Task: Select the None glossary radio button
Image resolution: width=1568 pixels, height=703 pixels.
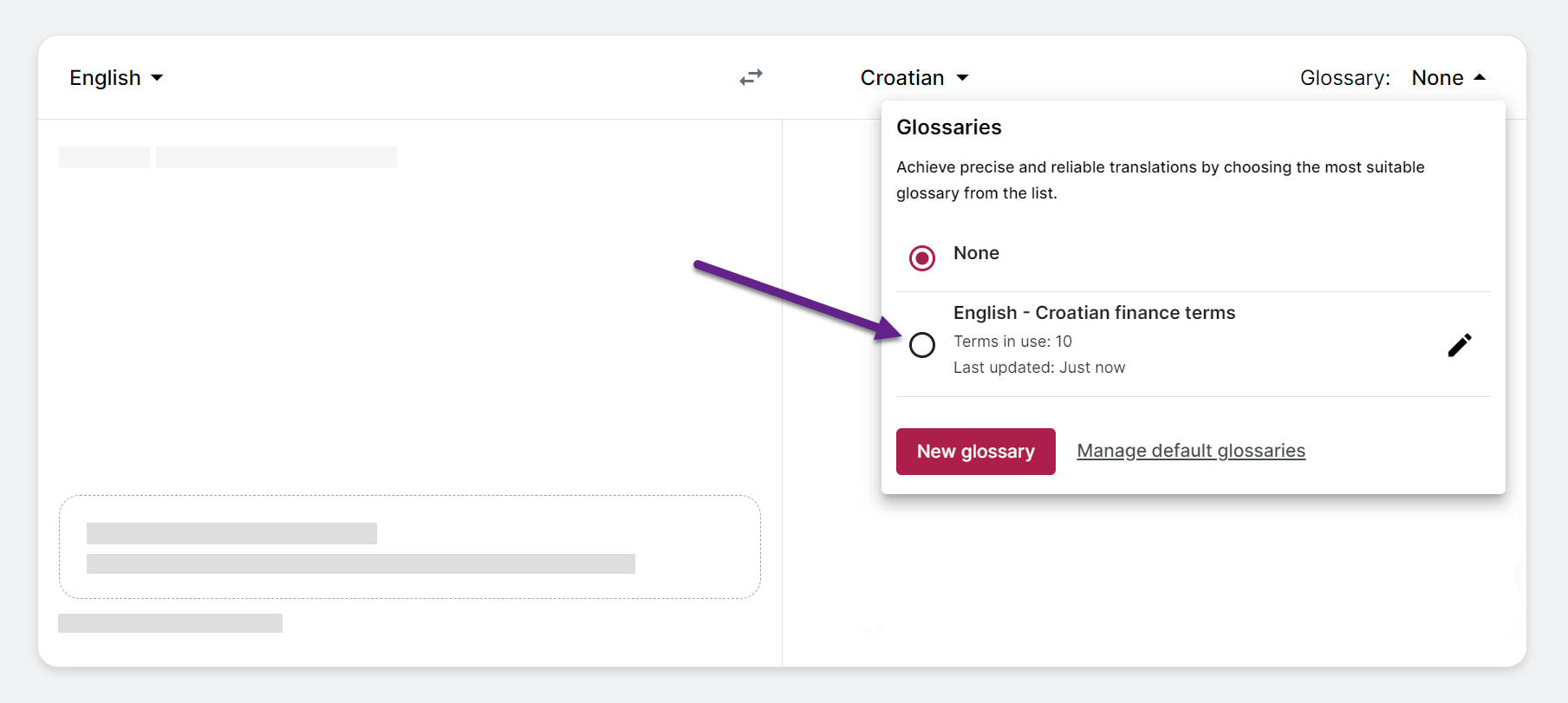Action: 922,258
